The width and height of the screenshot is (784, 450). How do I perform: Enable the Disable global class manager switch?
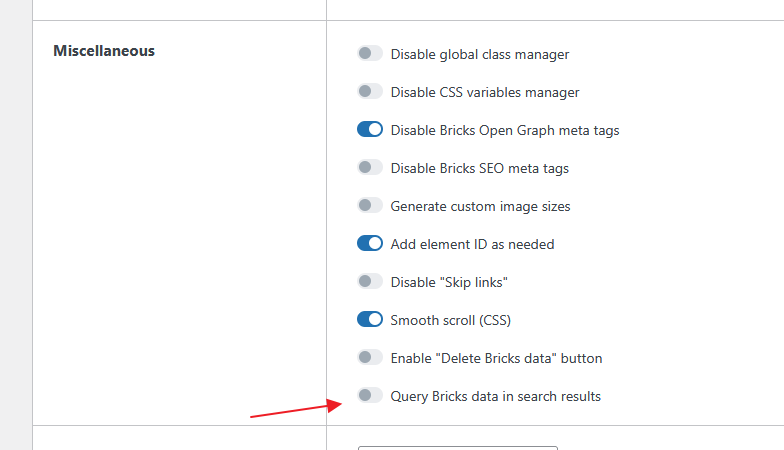tap(370, 53)
